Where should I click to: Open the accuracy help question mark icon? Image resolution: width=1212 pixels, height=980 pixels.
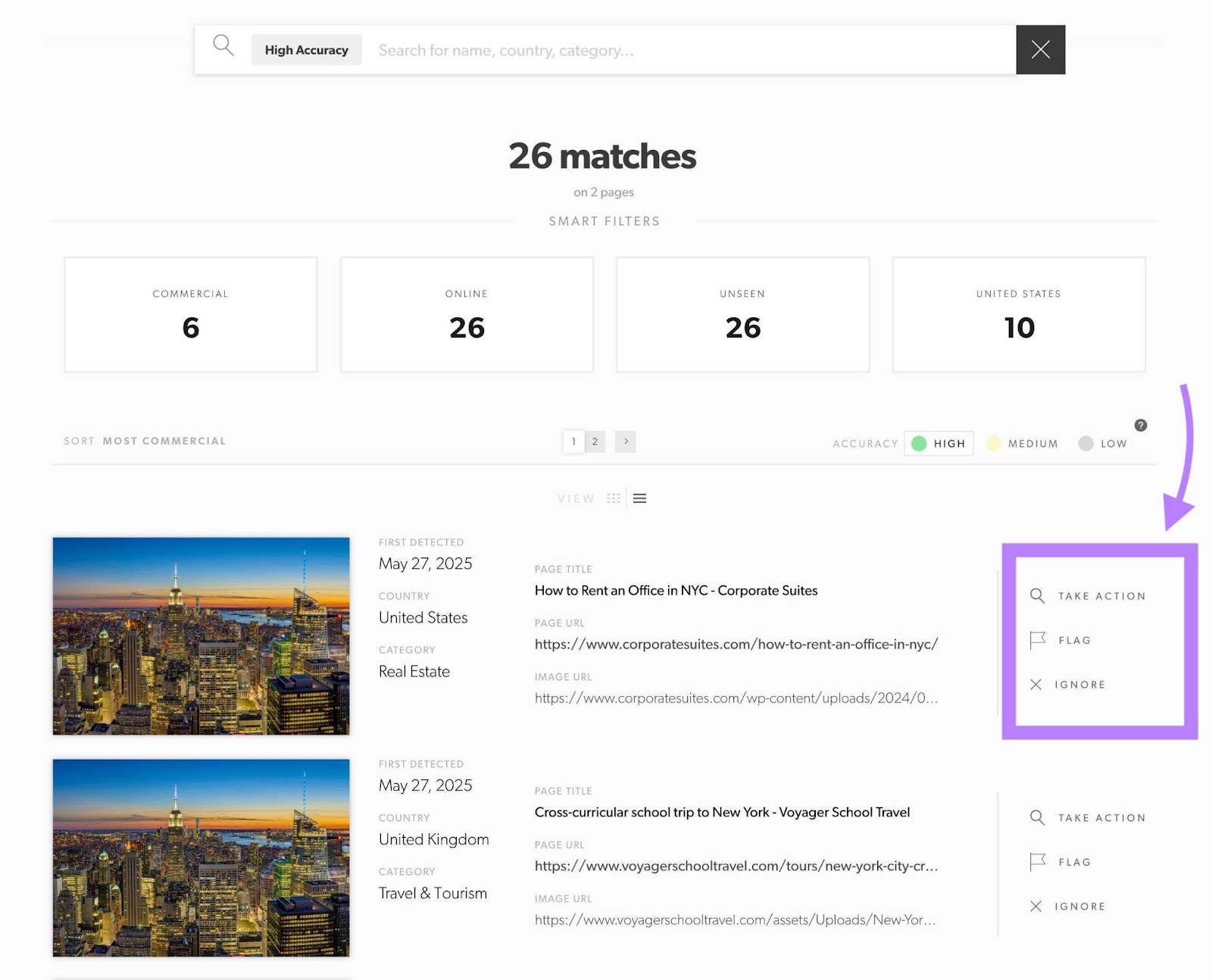1141,424
